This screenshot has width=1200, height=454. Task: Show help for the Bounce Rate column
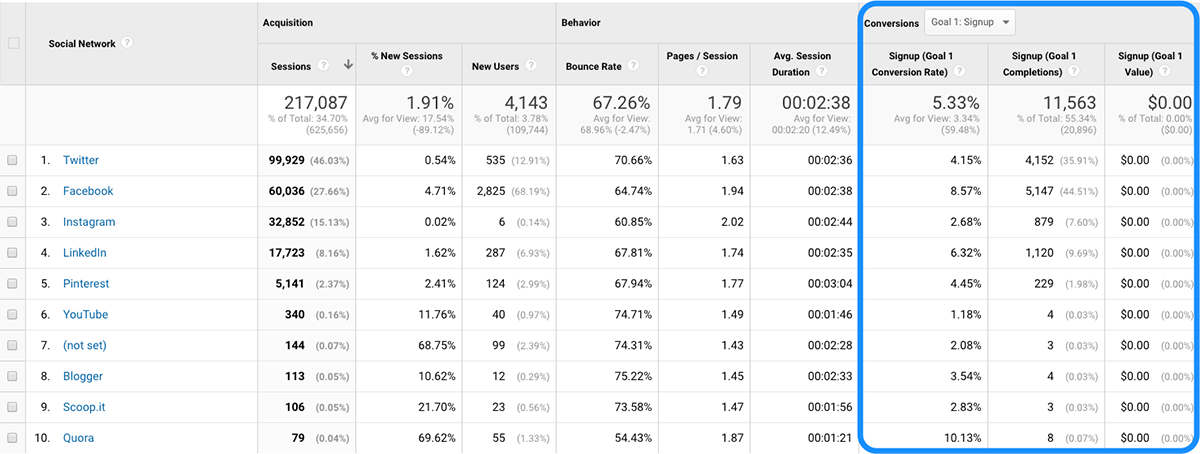click(x=632, y=66)
